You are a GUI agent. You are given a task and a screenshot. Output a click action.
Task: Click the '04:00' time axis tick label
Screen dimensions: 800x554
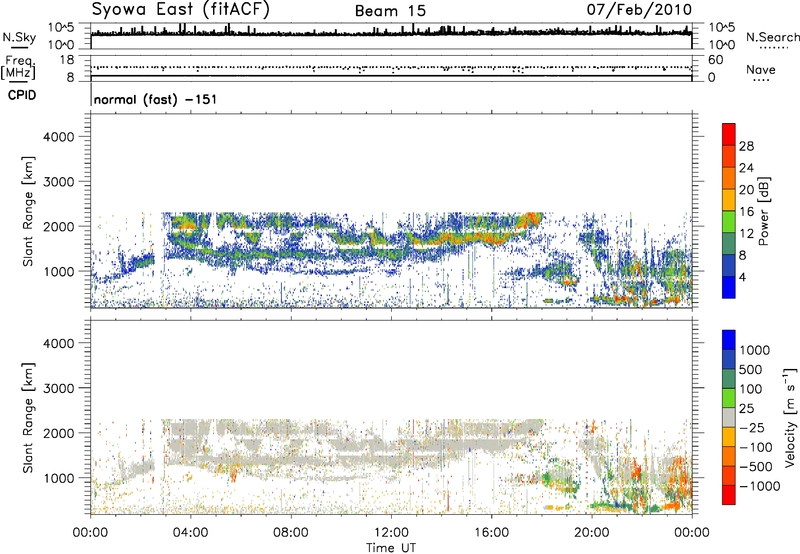tap(190, 533)
